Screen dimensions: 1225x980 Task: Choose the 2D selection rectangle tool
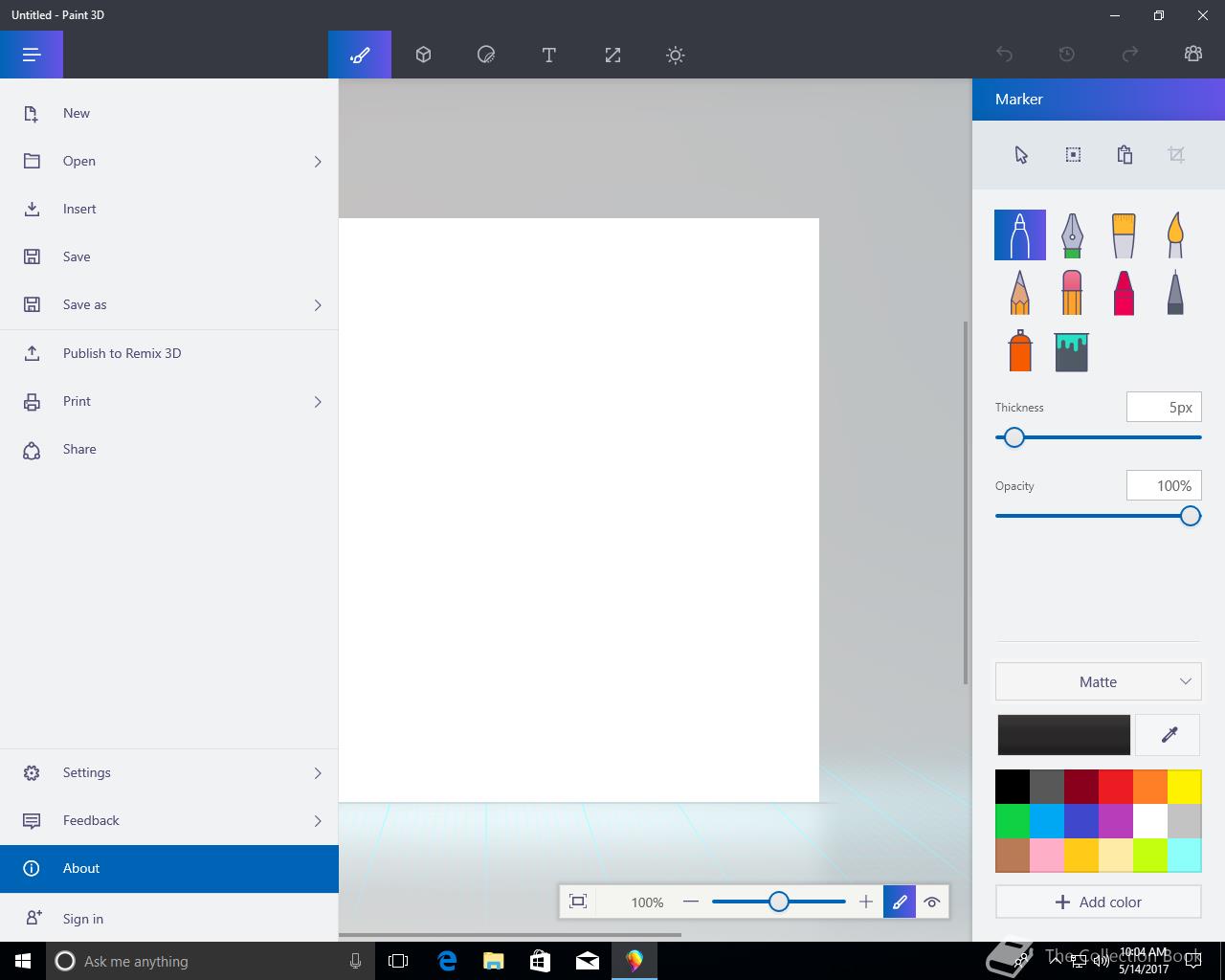(x=1073, y=155)
